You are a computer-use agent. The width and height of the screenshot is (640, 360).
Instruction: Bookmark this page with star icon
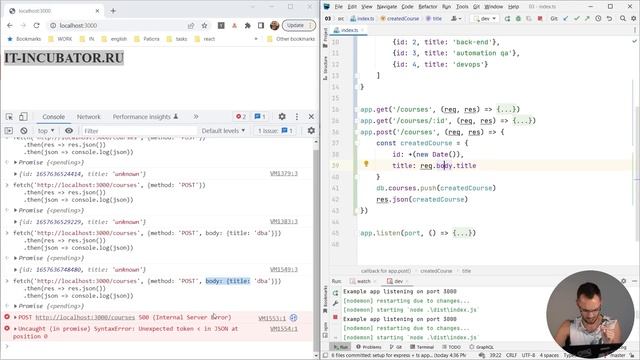[x=204, y=25]
